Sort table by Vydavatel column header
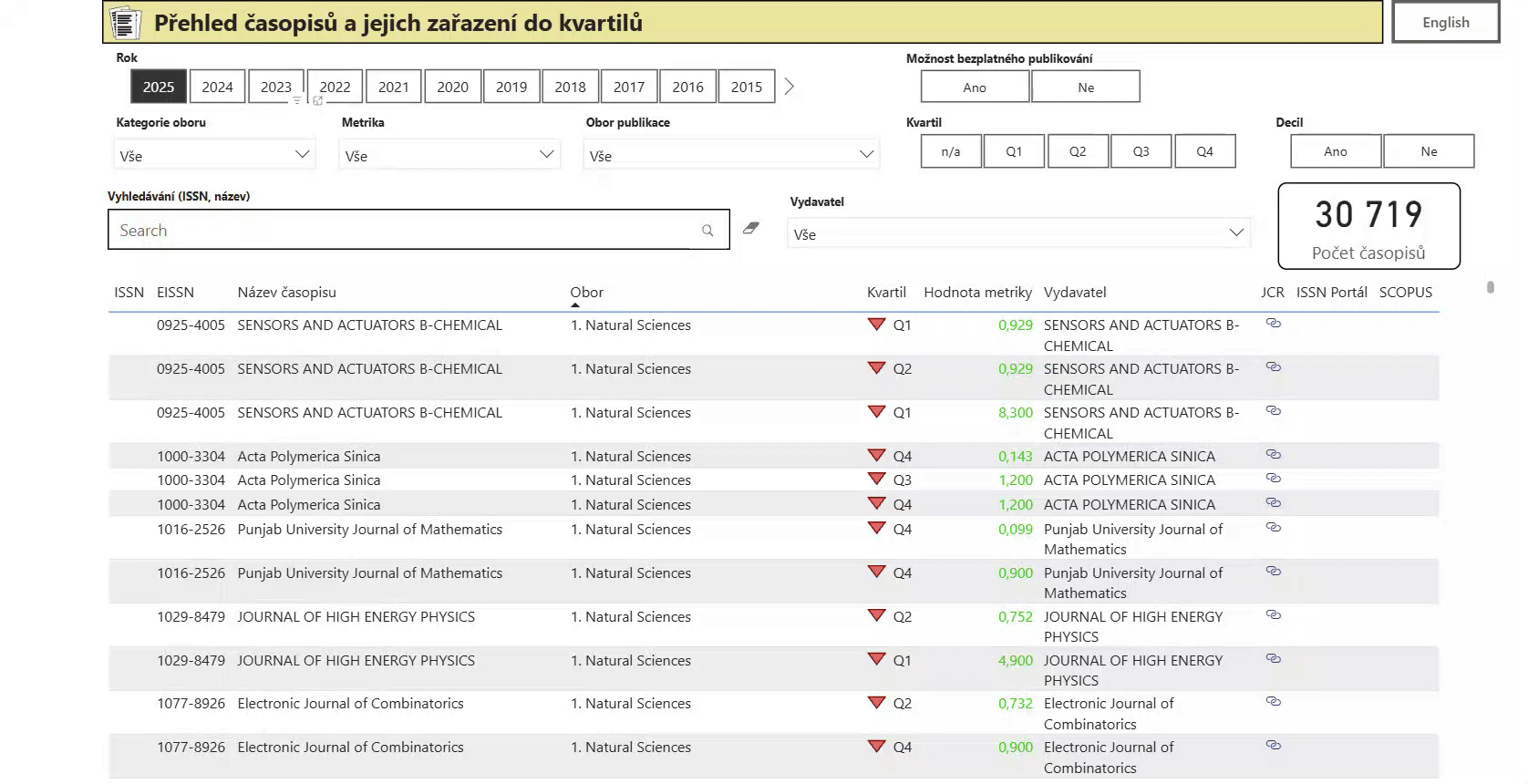Image resolution: width=1528 pixels, height=784 pixels. [1075, 292]
